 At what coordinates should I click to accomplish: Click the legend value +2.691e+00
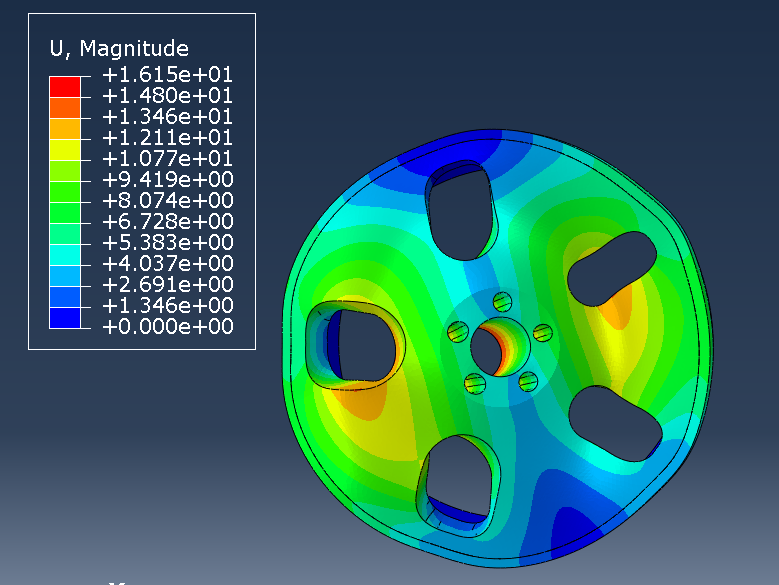(167, 285)
